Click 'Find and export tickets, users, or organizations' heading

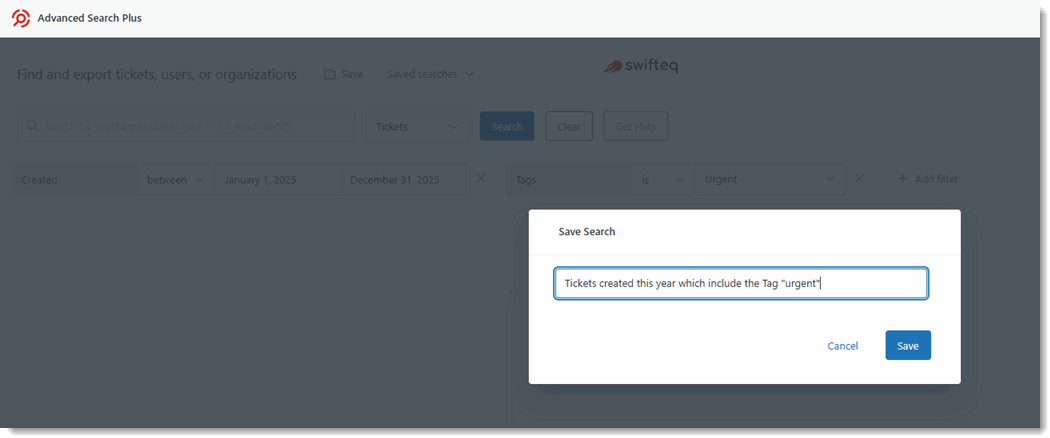coord(157,74)
